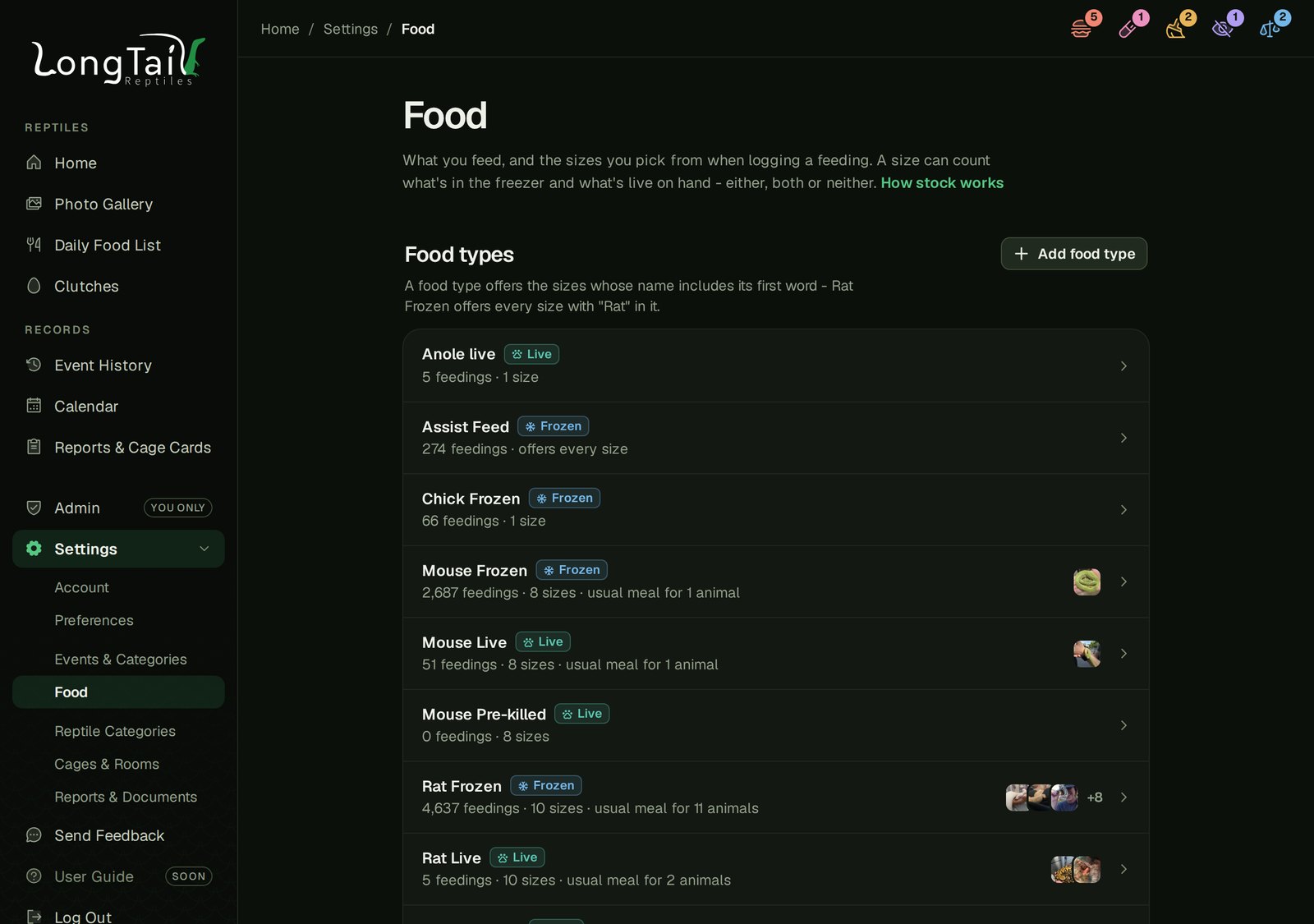Open the purple crossed-eye alert icon
The image size is (1314, 924).
coord(1223,29)
